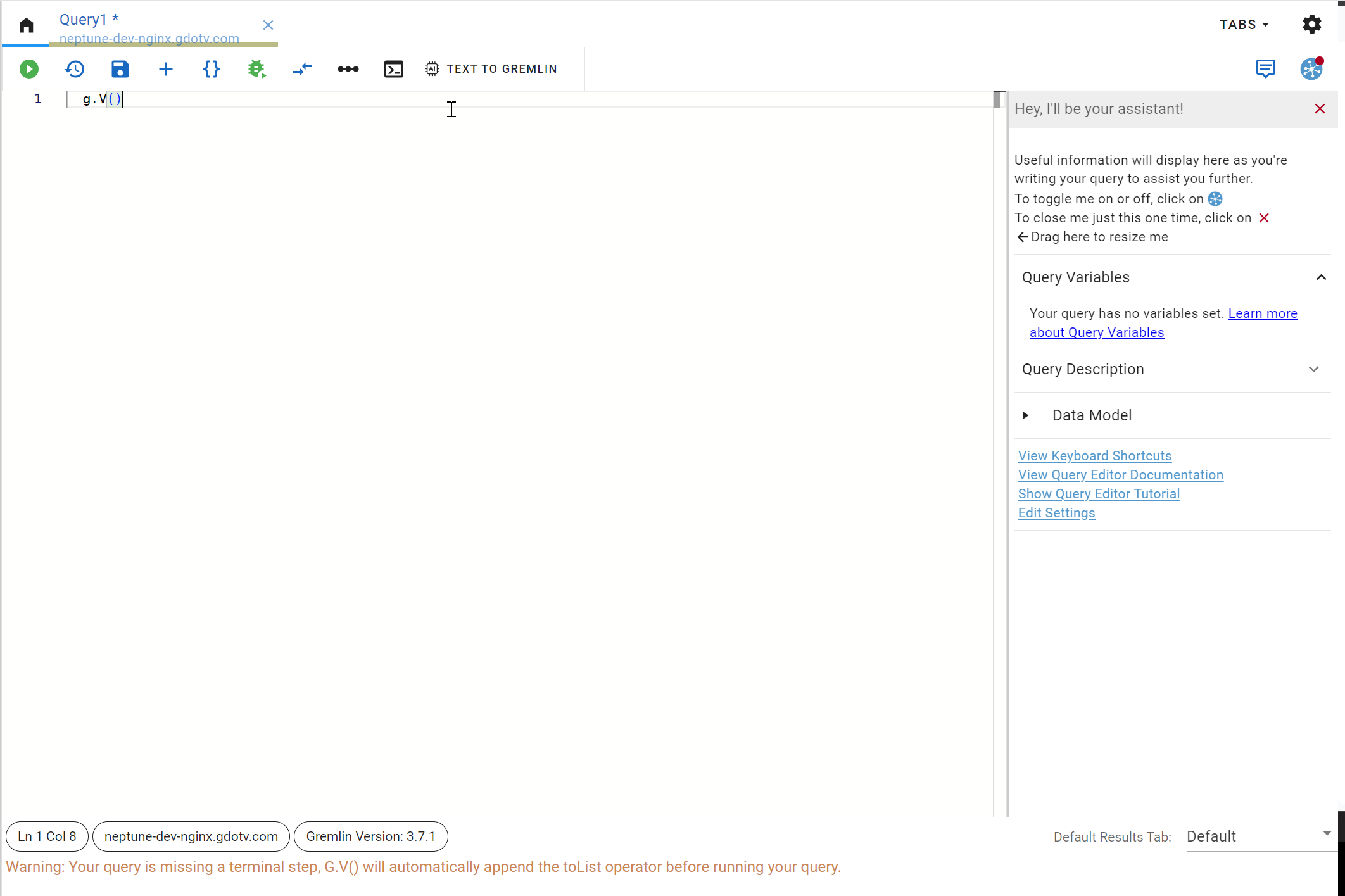Viewport: 1345px width, 896px height.
Task: Open the query results panel icon
Action: (x=393, y=69)
